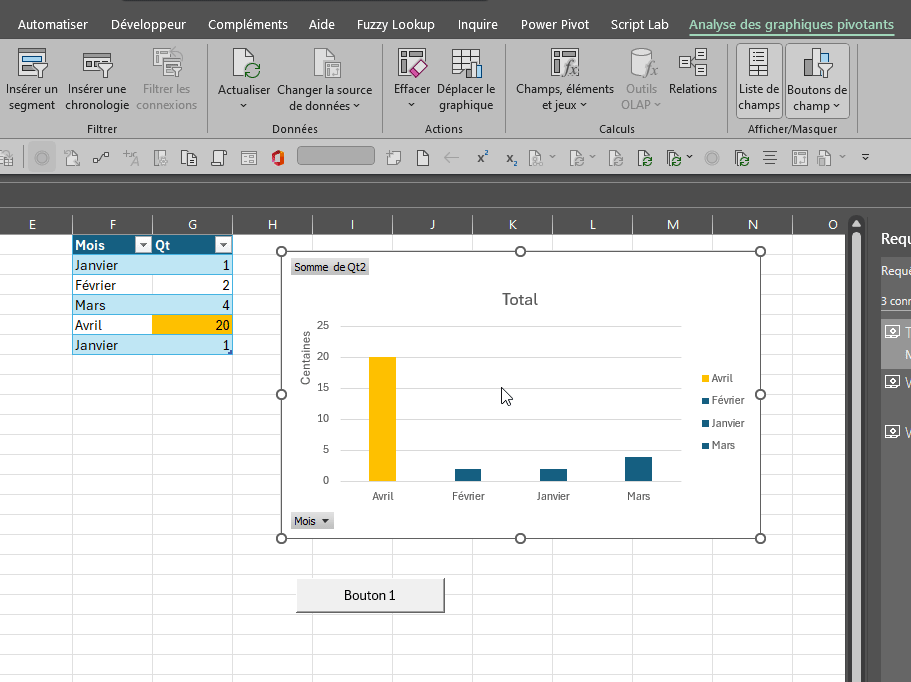The height and width of the screenshot is (682, 911).
Task: Open the Automatiser tab
Action: 53,24
